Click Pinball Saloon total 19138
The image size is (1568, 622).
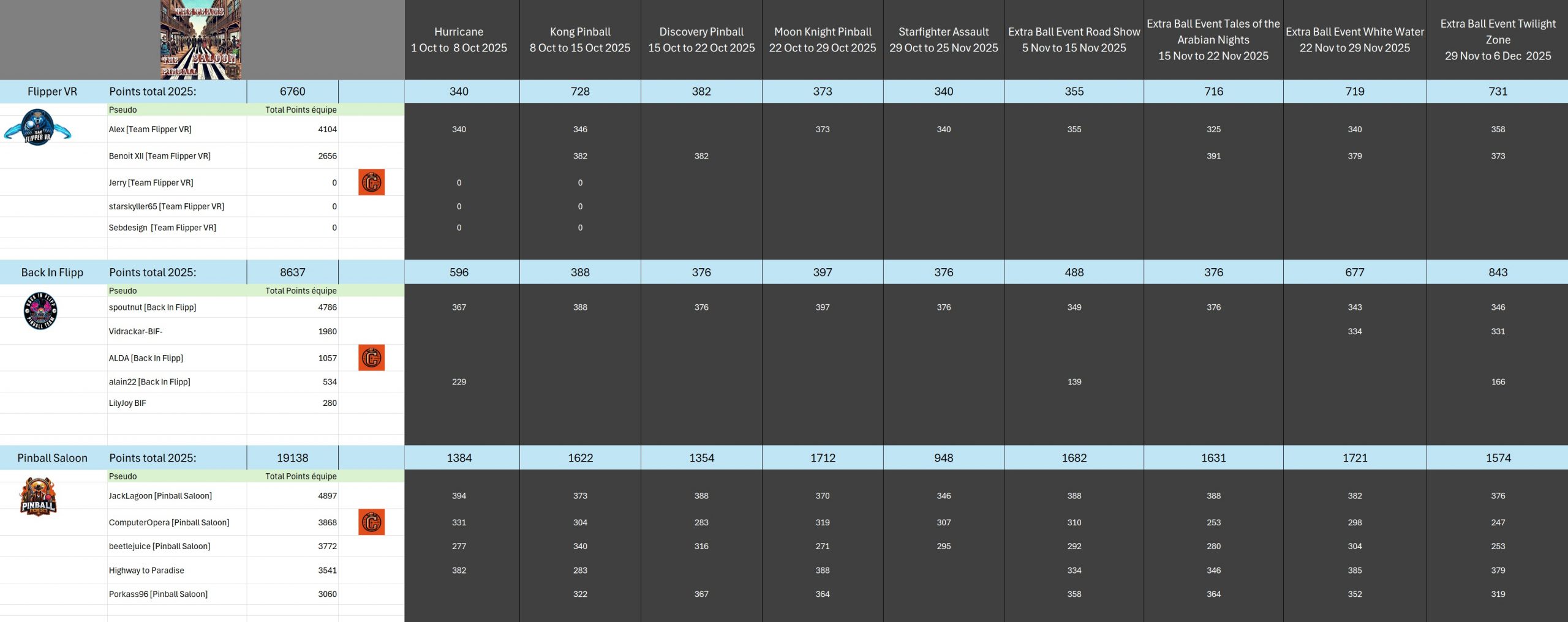tap(292, 458)
